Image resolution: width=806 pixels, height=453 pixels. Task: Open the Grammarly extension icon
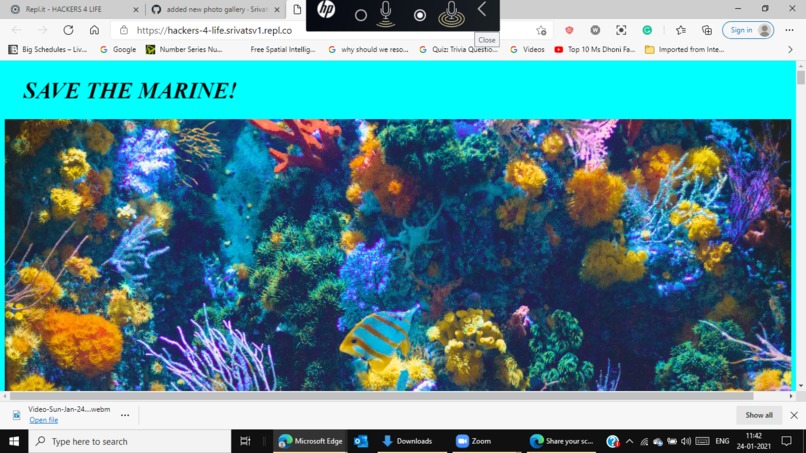[647, 30]
